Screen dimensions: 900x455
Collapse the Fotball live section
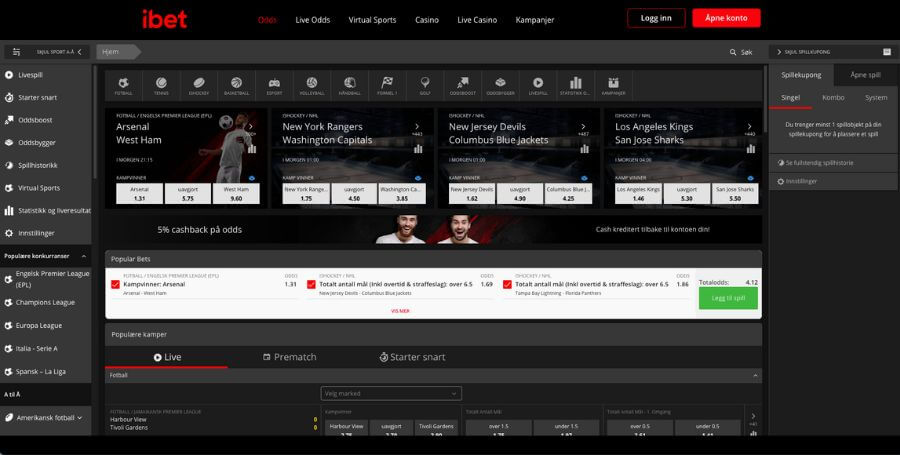click(755, 375)
